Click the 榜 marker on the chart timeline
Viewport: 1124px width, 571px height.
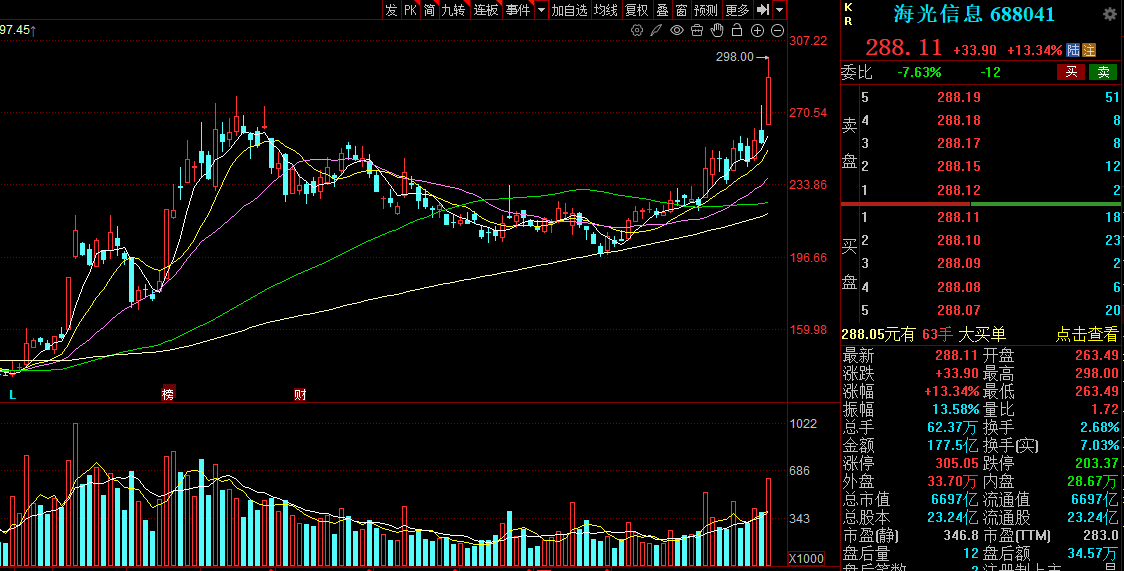coord(168,395)
